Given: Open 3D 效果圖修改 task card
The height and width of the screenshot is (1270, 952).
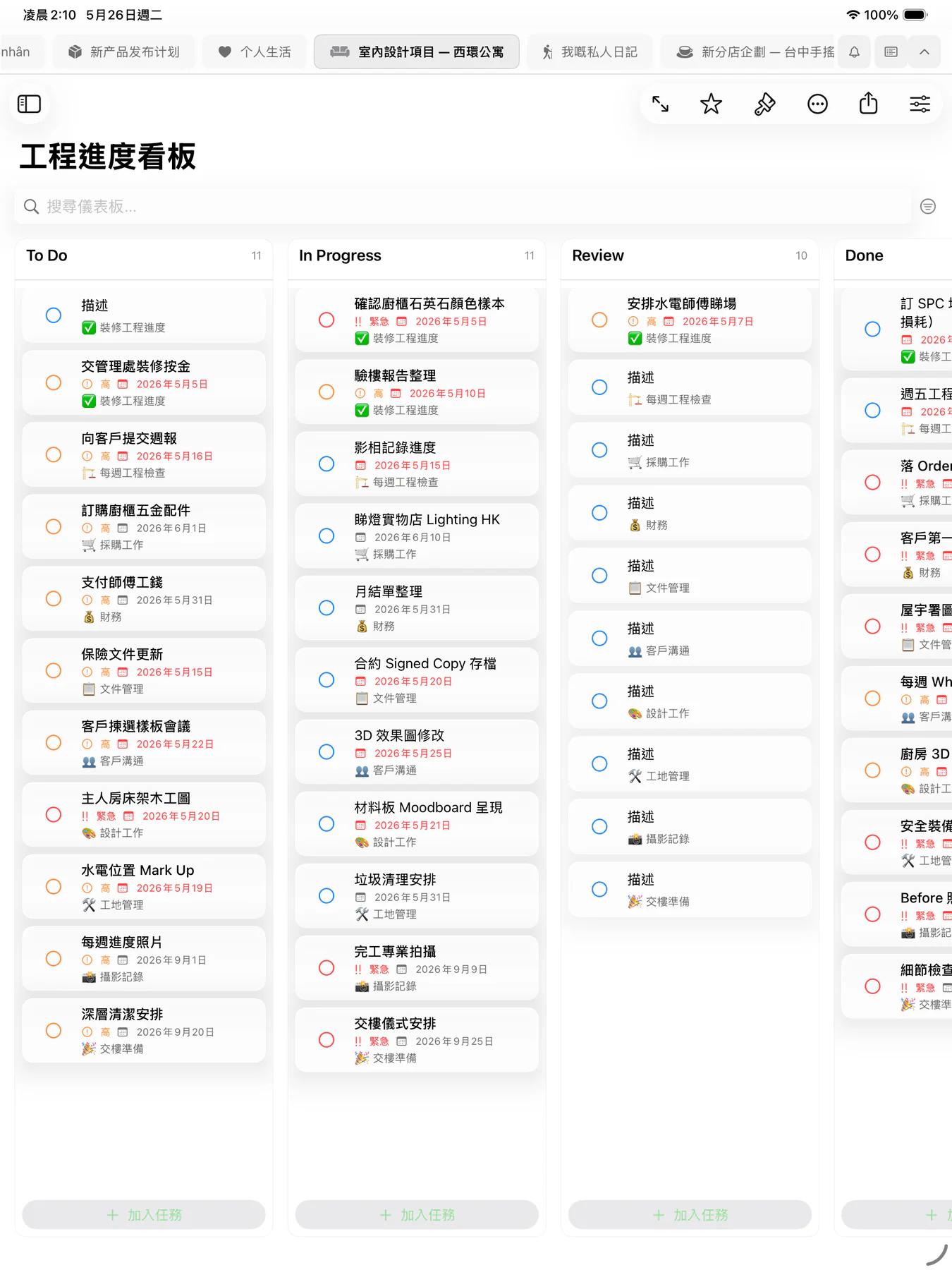Looking at the screenshot, I should 417,751.
